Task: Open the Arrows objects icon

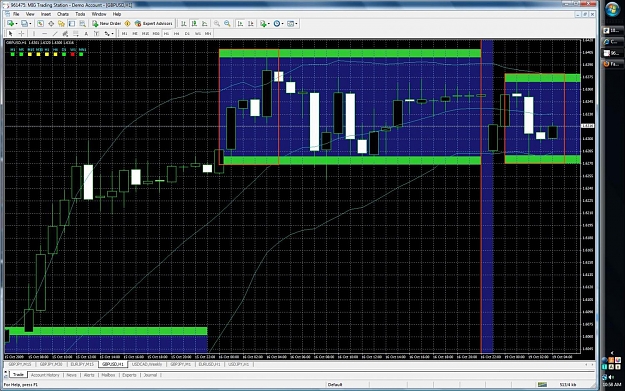Action: coord(107,33)
